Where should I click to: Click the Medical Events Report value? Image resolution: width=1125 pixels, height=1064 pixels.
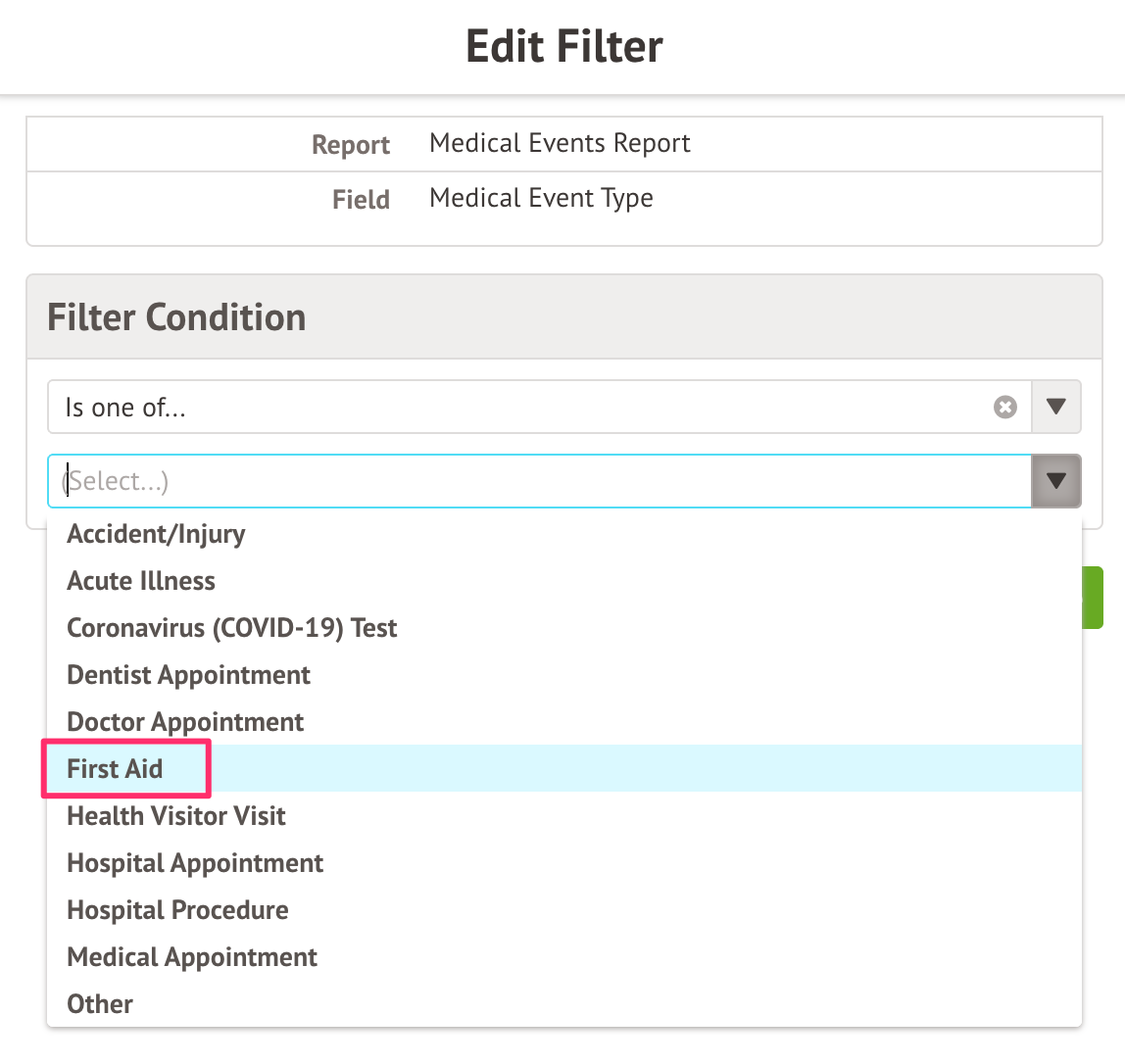[560, 143]
